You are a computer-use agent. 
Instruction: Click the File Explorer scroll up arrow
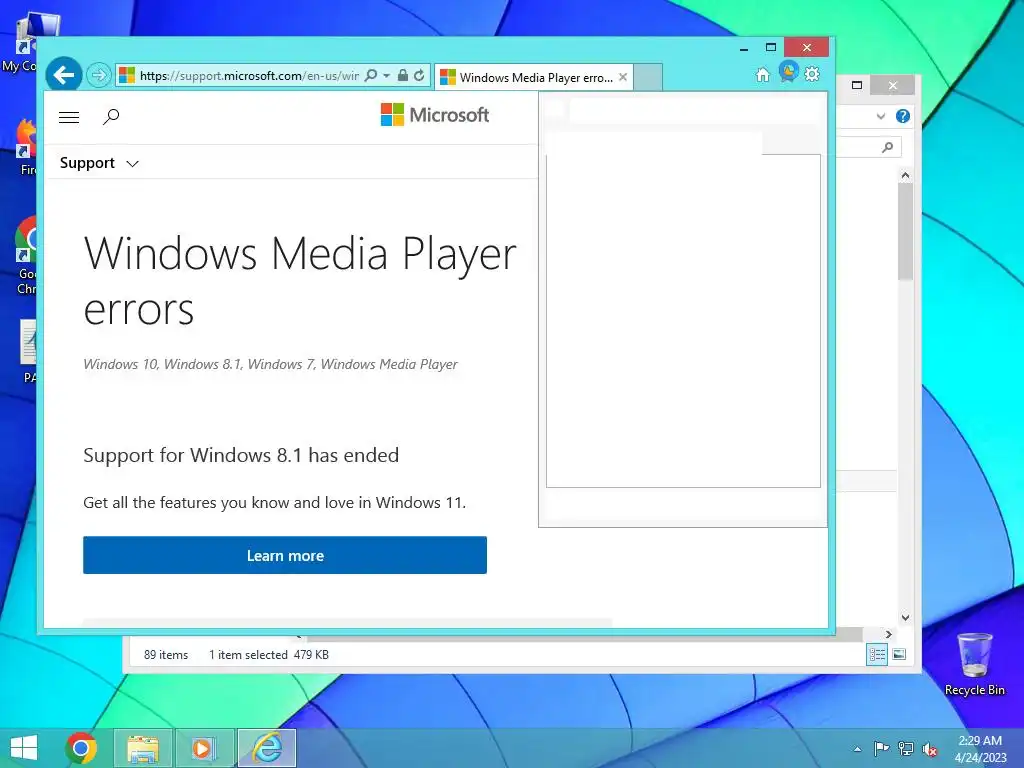coord(905,175)
